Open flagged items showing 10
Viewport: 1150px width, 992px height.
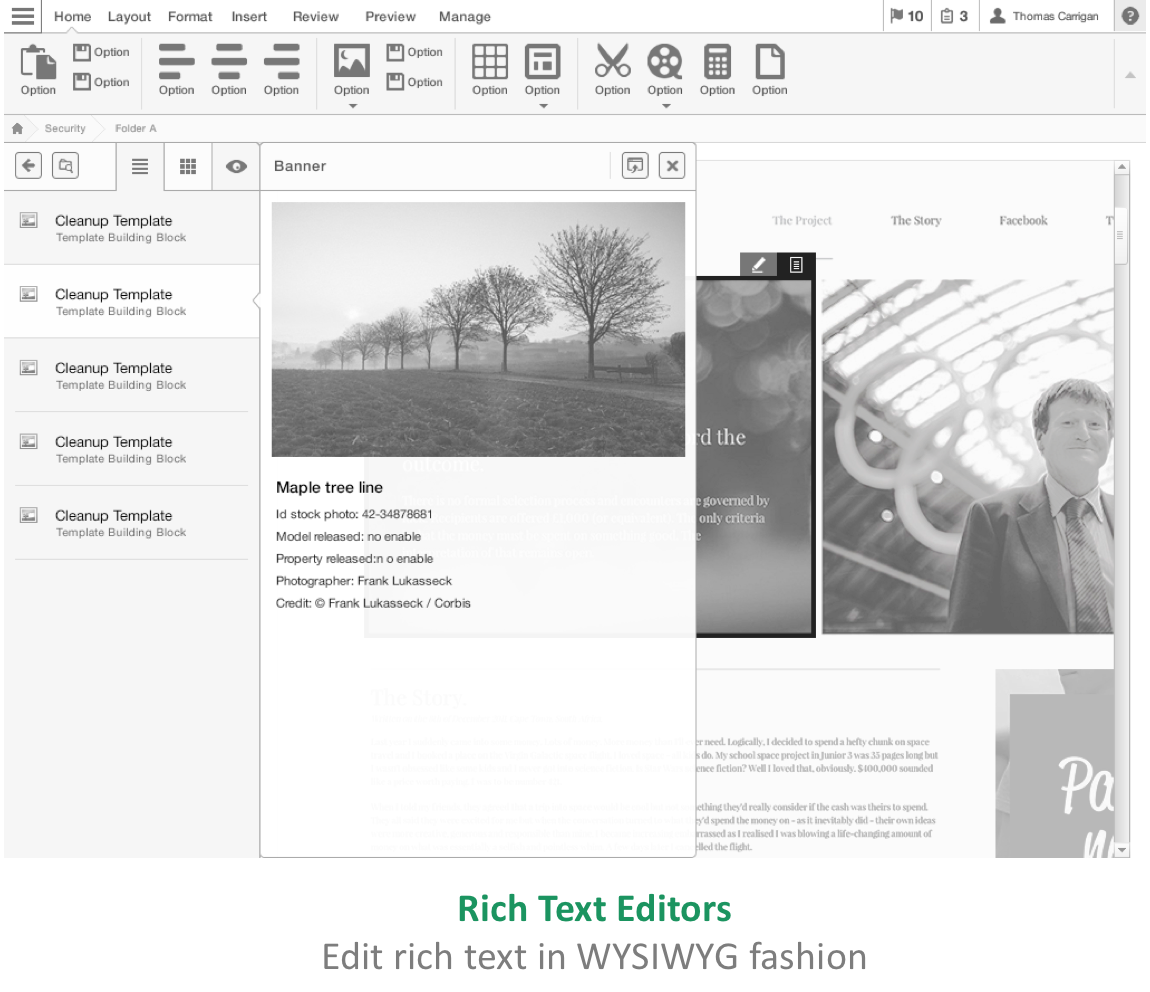(x=907, y=16)
